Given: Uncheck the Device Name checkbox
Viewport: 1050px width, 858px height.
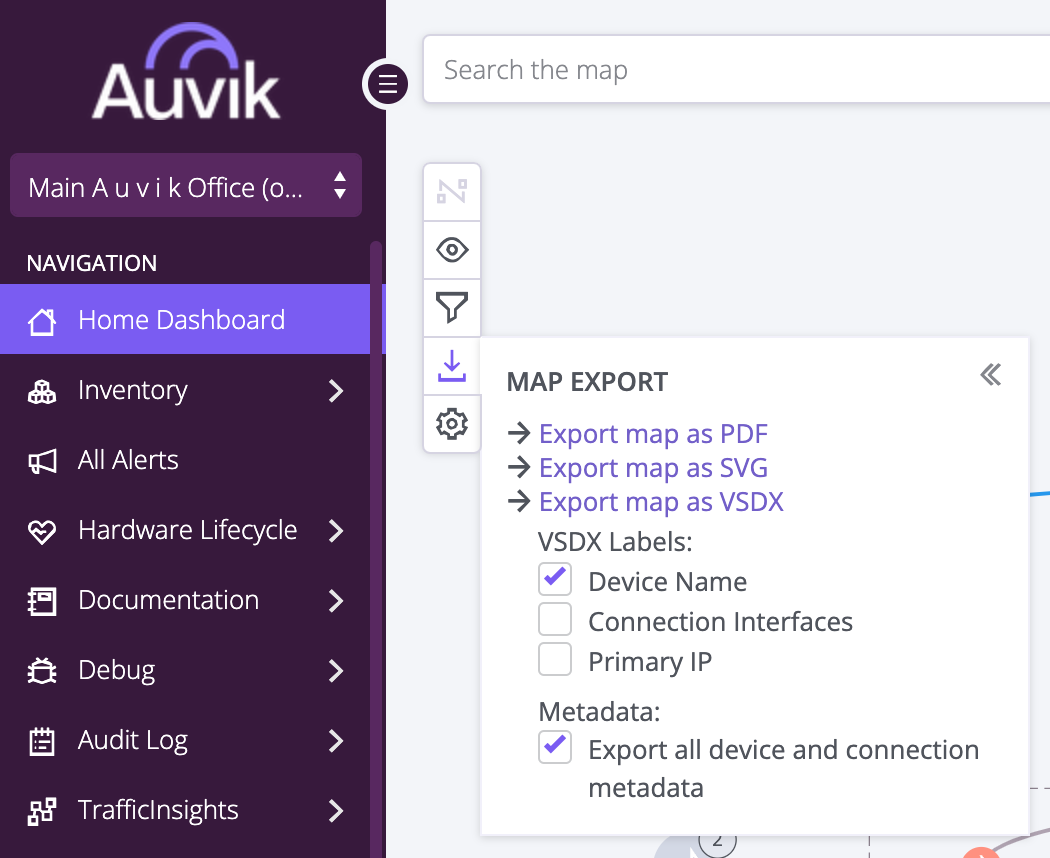Looking at the screenshot, I should coord(555,580).
